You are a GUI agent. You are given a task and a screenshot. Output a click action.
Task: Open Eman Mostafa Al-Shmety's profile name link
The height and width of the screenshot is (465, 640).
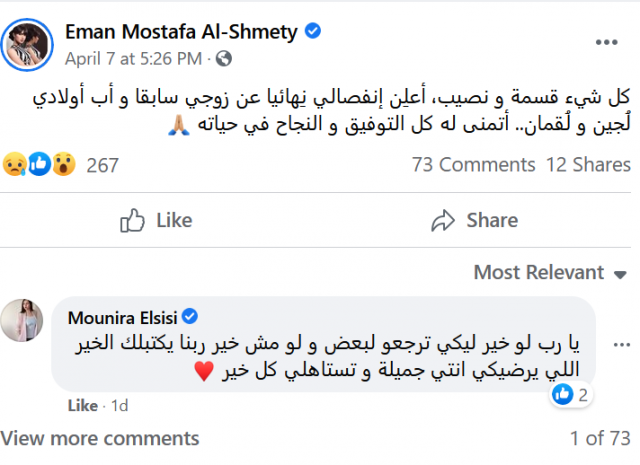[181, 32]
